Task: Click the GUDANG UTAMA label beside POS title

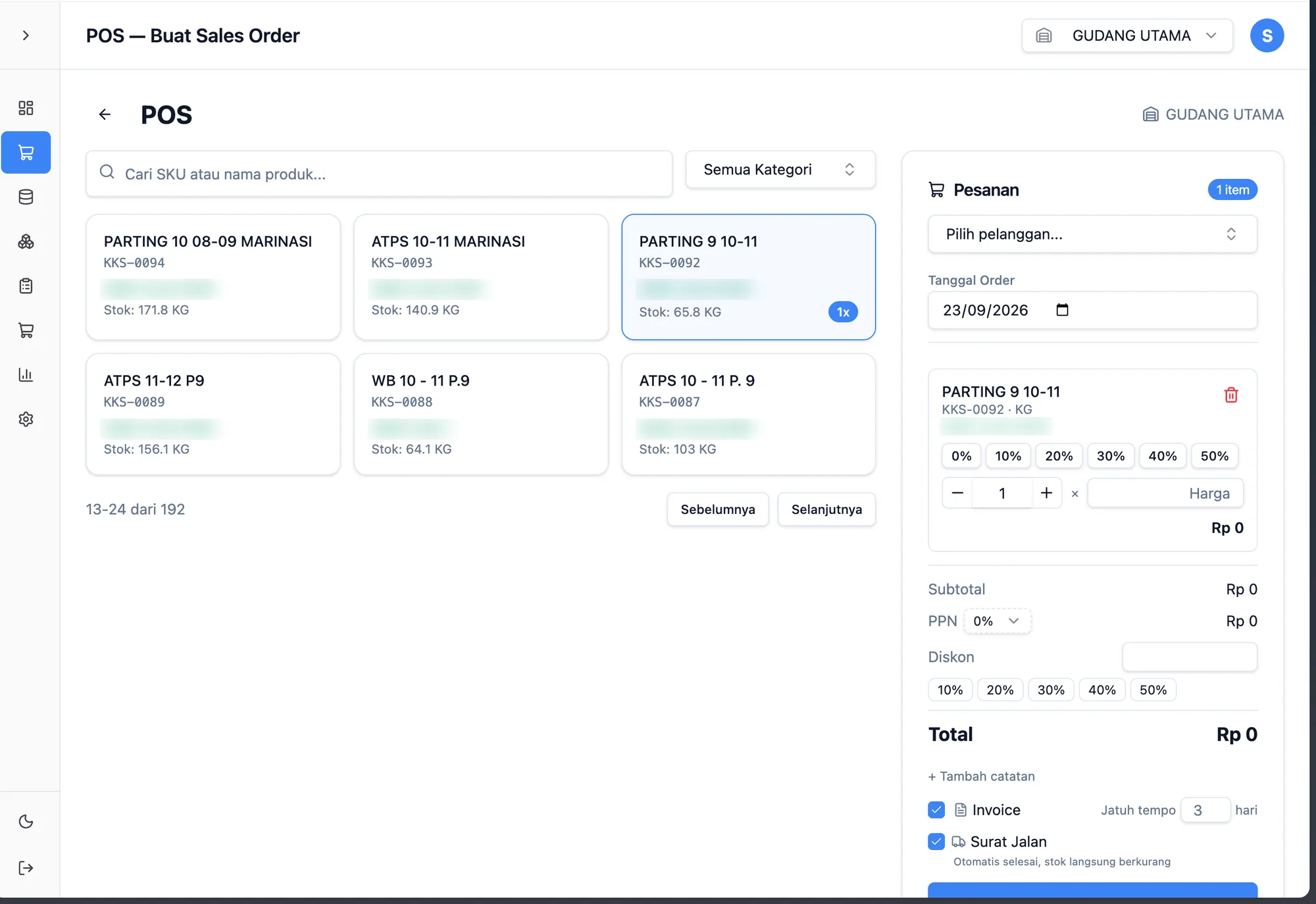Action: coord(1213,114)
